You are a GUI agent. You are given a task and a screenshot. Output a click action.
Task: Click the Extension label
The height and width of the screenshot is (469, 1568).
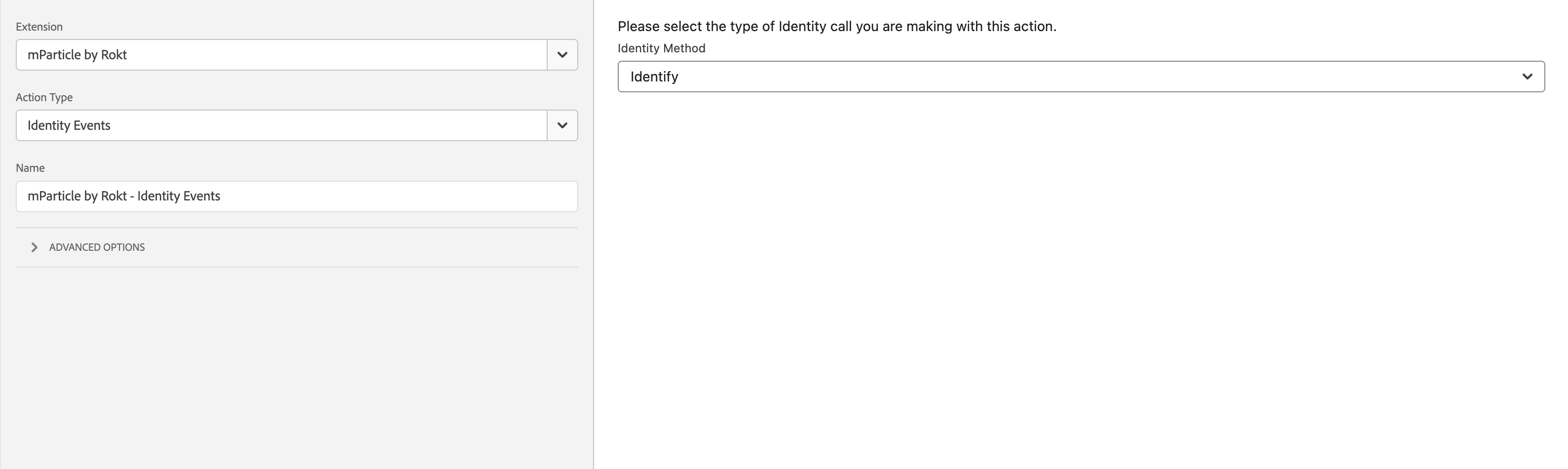pos(39,26)
